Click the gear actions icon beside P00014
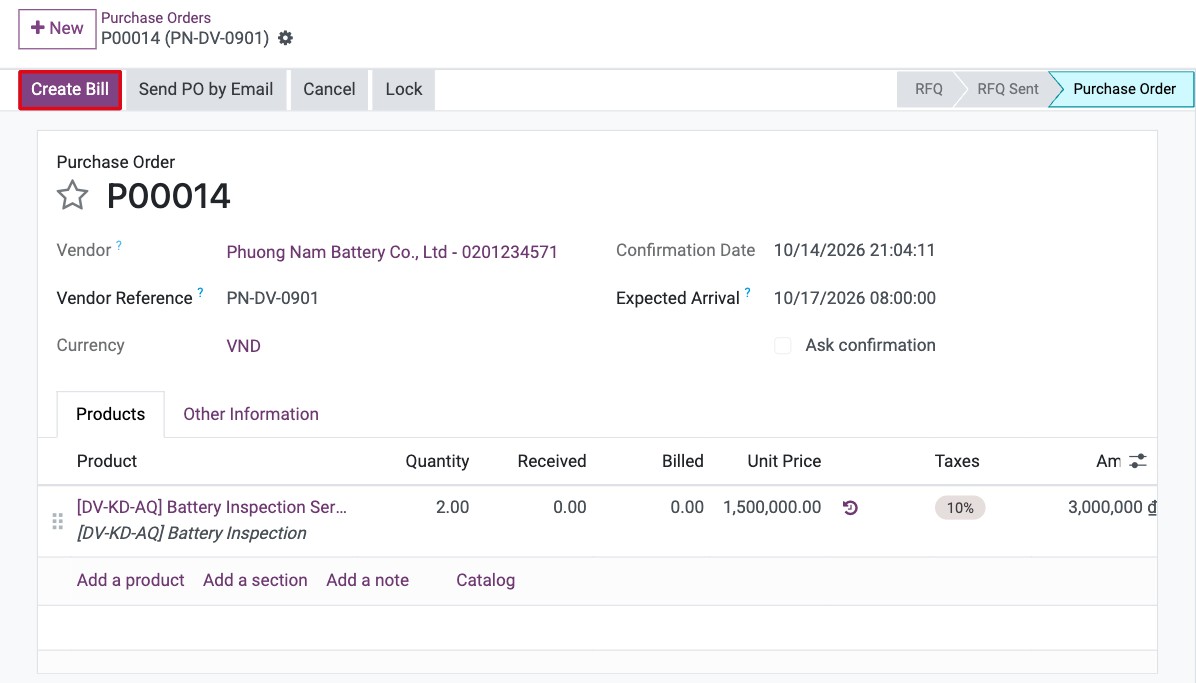 (x=285, y=38)
